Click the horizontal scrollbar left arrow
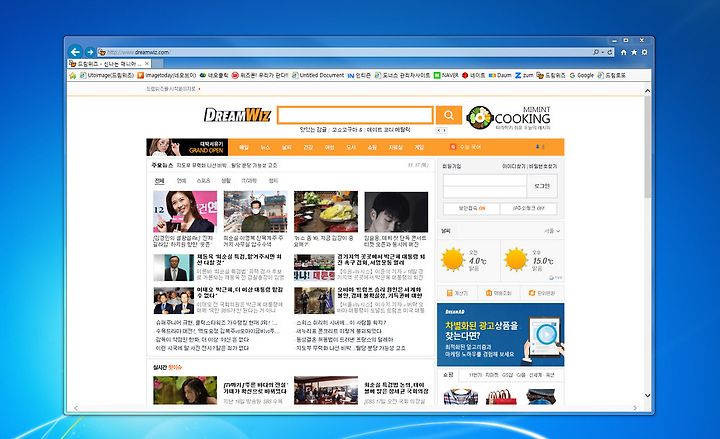The width and height of the screenshot is (720, 439). [76, 408]
